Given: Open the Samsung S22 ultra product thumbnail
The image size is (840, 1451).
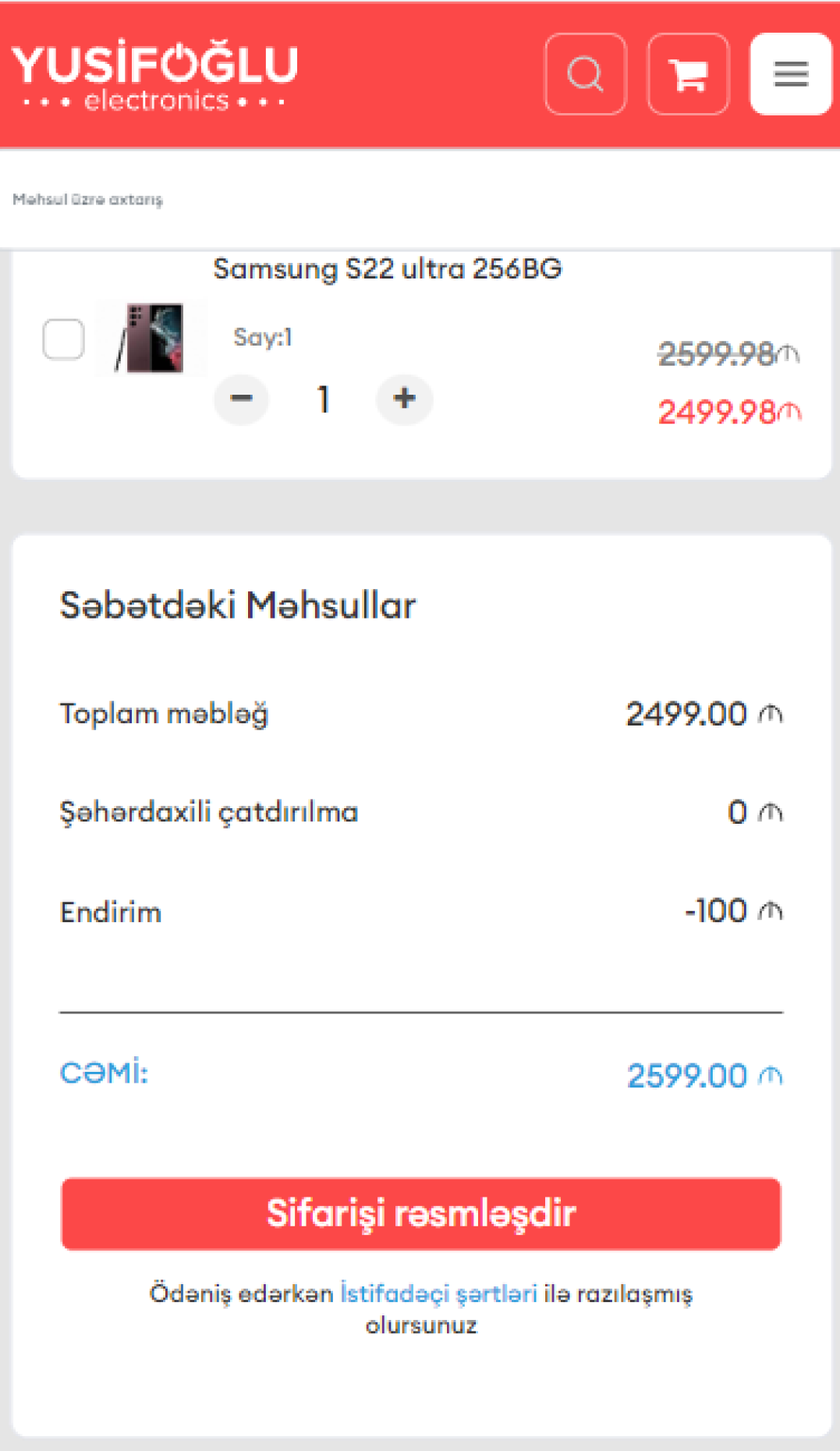Looking at the screenshot, I should tap(153, 339).
